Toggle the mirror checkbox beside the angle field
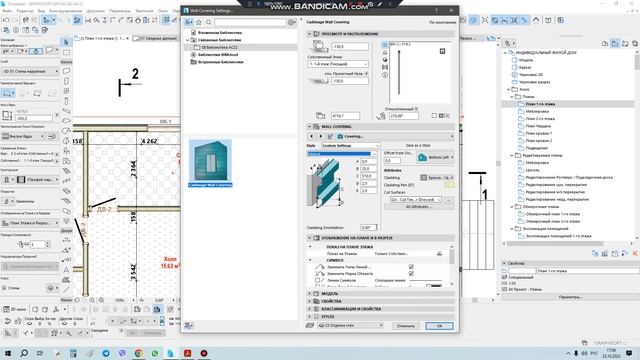The width and height of the screenshot is (640, 360). pyautogui.click(x=434, y=116)
